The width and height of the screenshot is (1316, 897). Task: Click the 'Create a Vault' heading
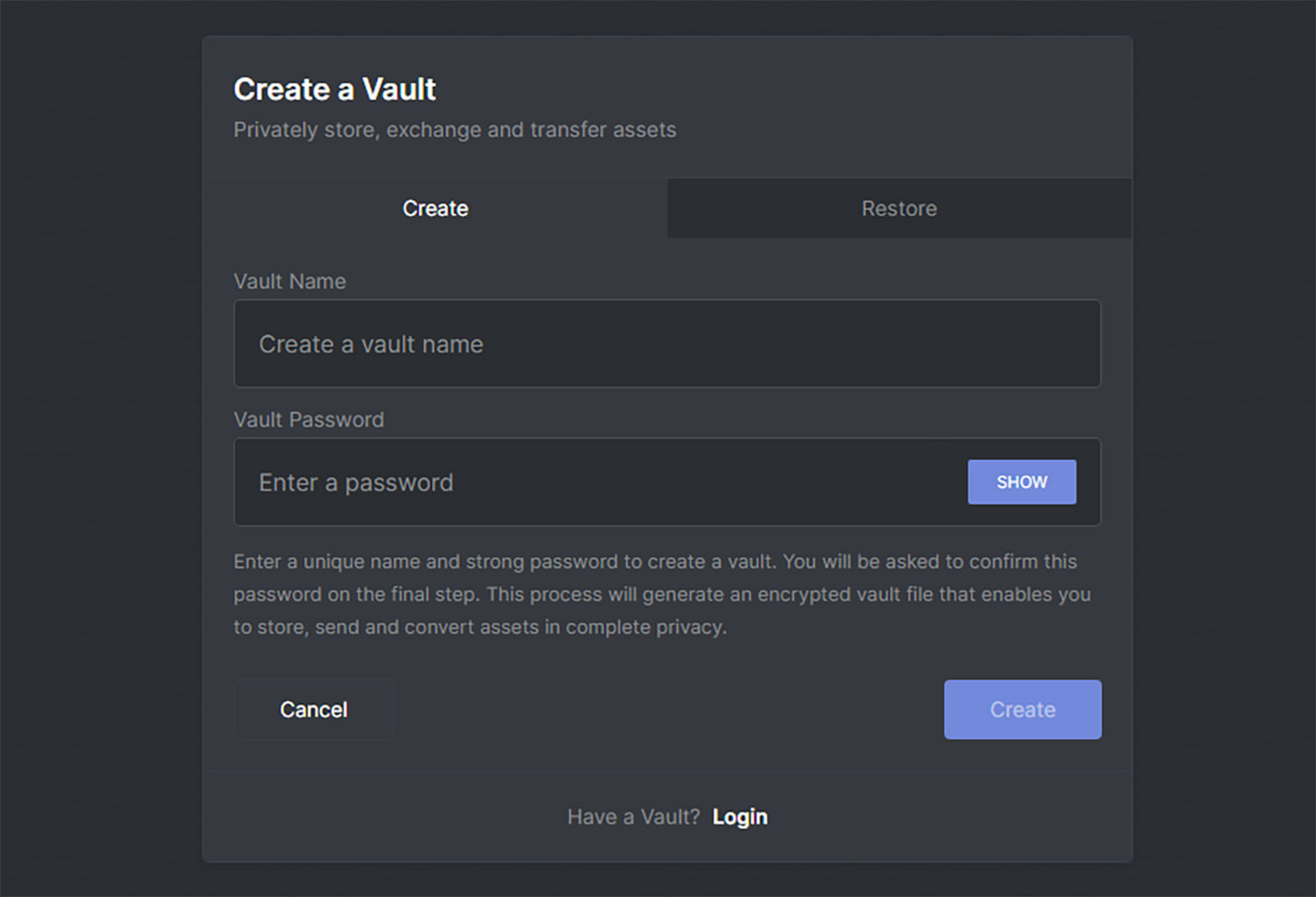tap(334, 90)
